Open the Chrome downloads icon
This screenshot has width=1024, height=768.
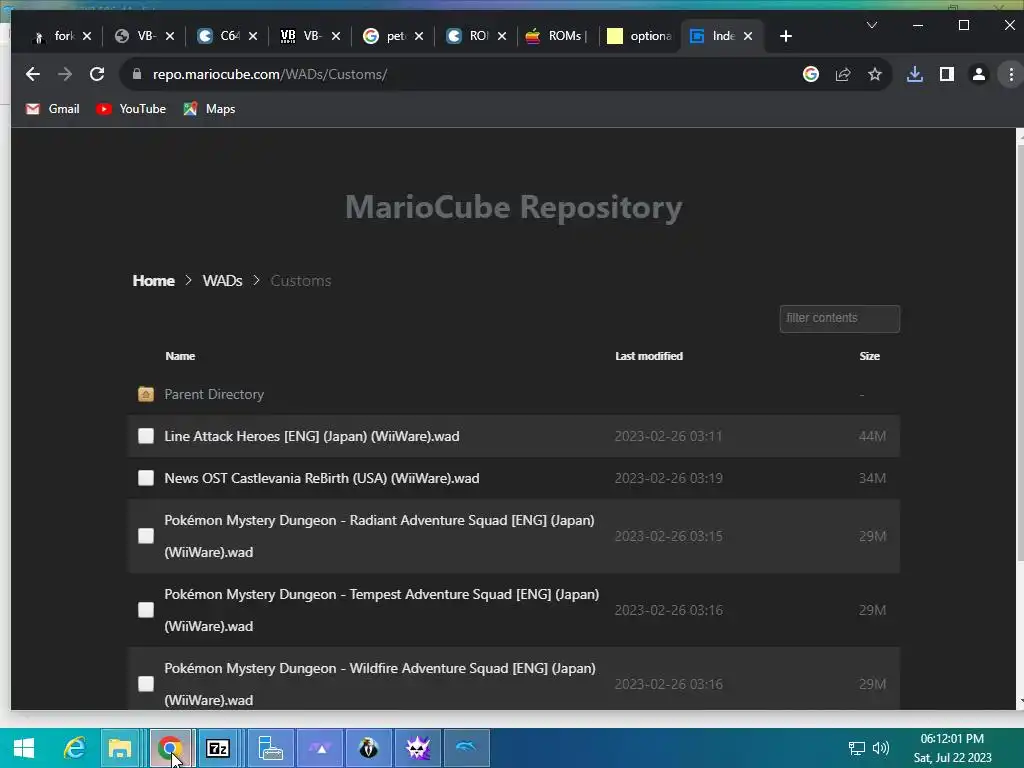pos(914,74)
